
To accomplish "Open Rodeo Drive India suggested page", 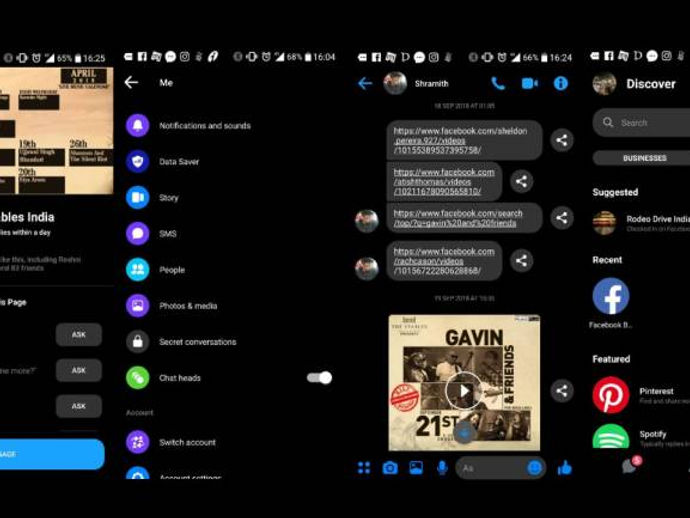I will pos(641,223).
